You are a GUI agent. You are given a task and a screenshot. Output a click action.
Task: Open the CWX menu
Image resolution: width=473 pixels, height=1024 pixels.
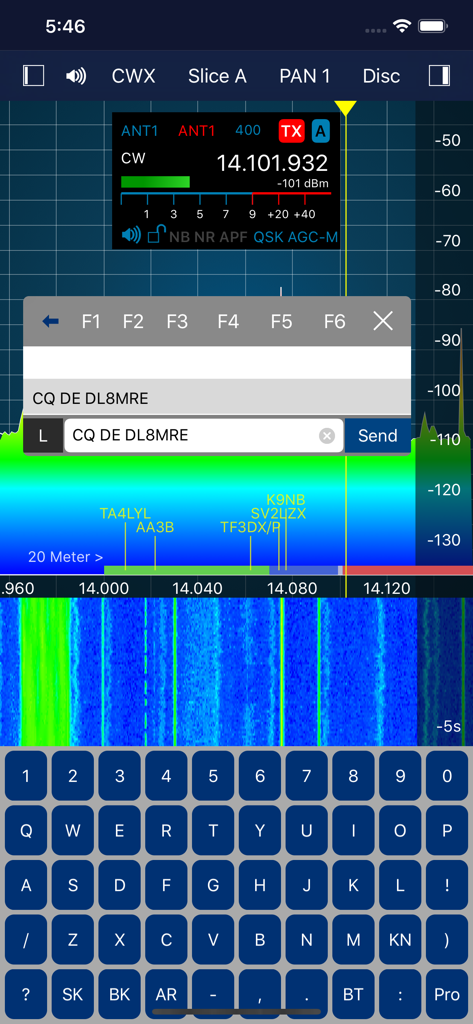tap(133, 76)
